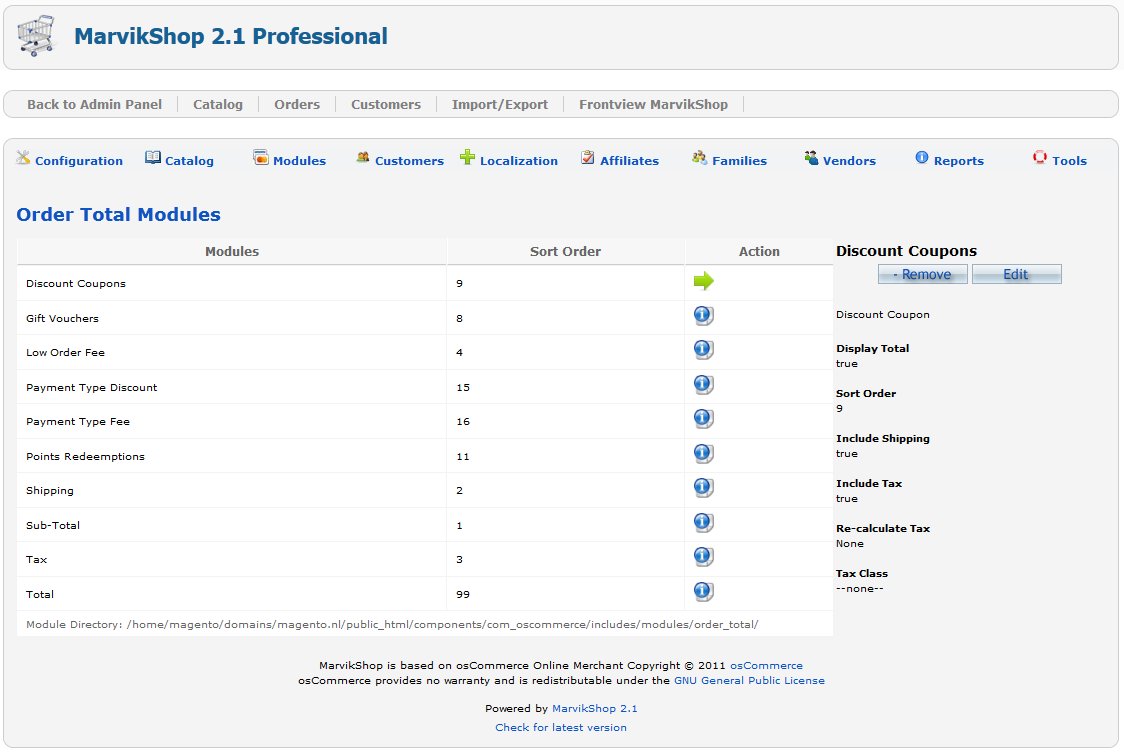Select the Reports text link

[959, 161]
